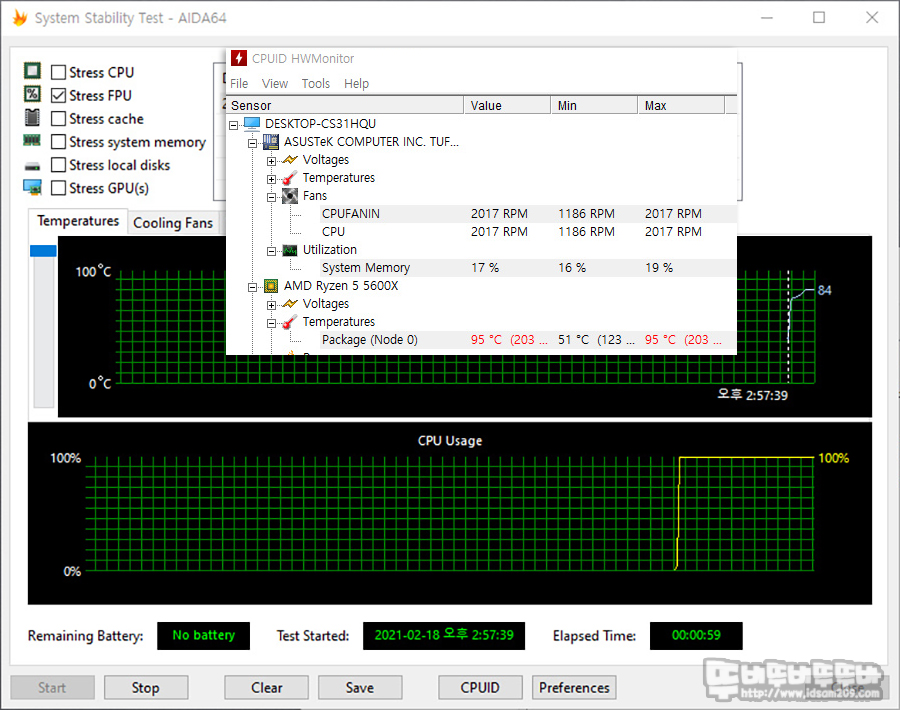Enable the Stress CPU checkbox
The width and height of the screenshot is (900, 710).
[58, 72]
